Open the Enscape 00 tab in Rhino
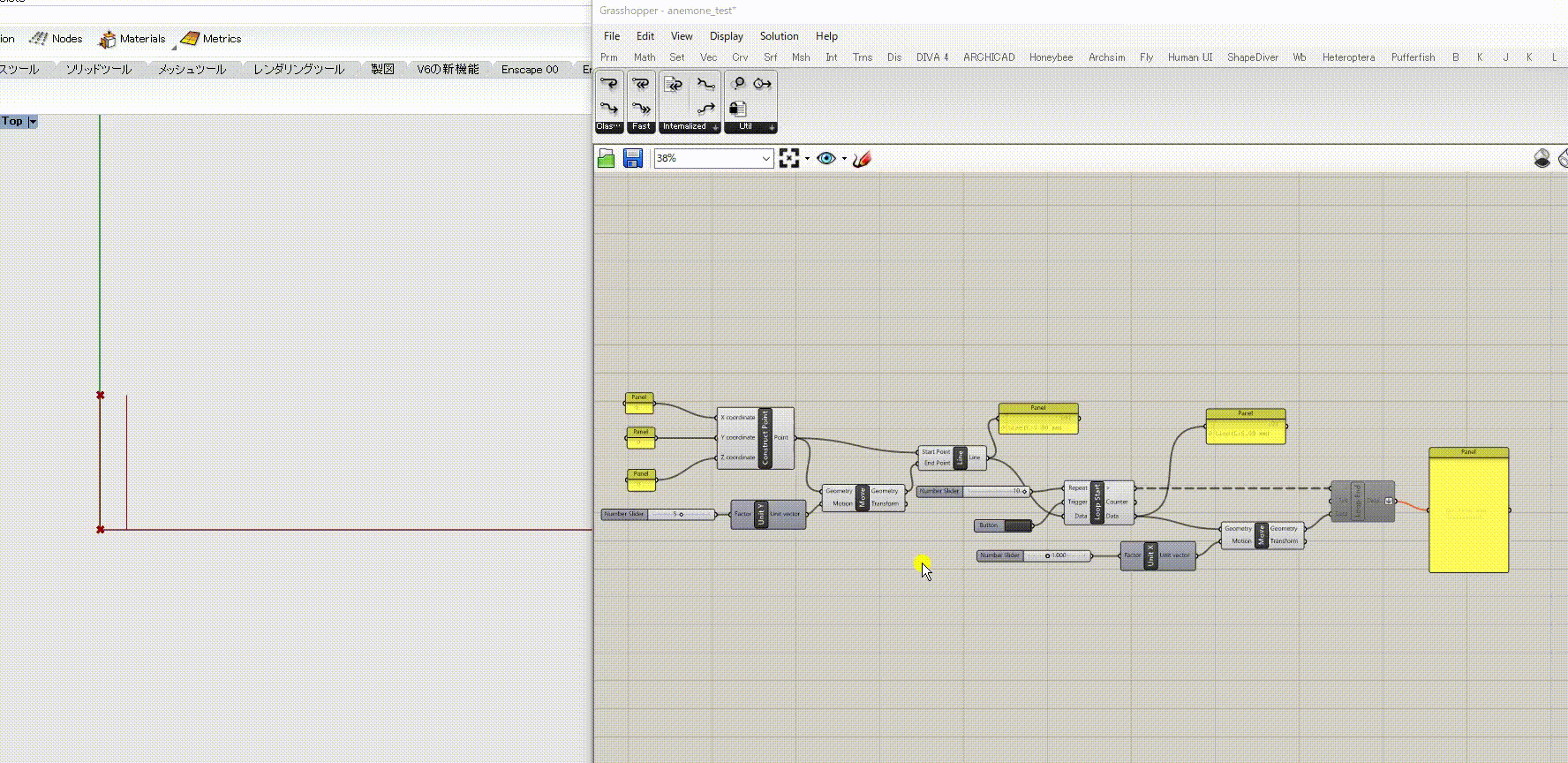This screenshot has width=1568, height=763. 530,69
